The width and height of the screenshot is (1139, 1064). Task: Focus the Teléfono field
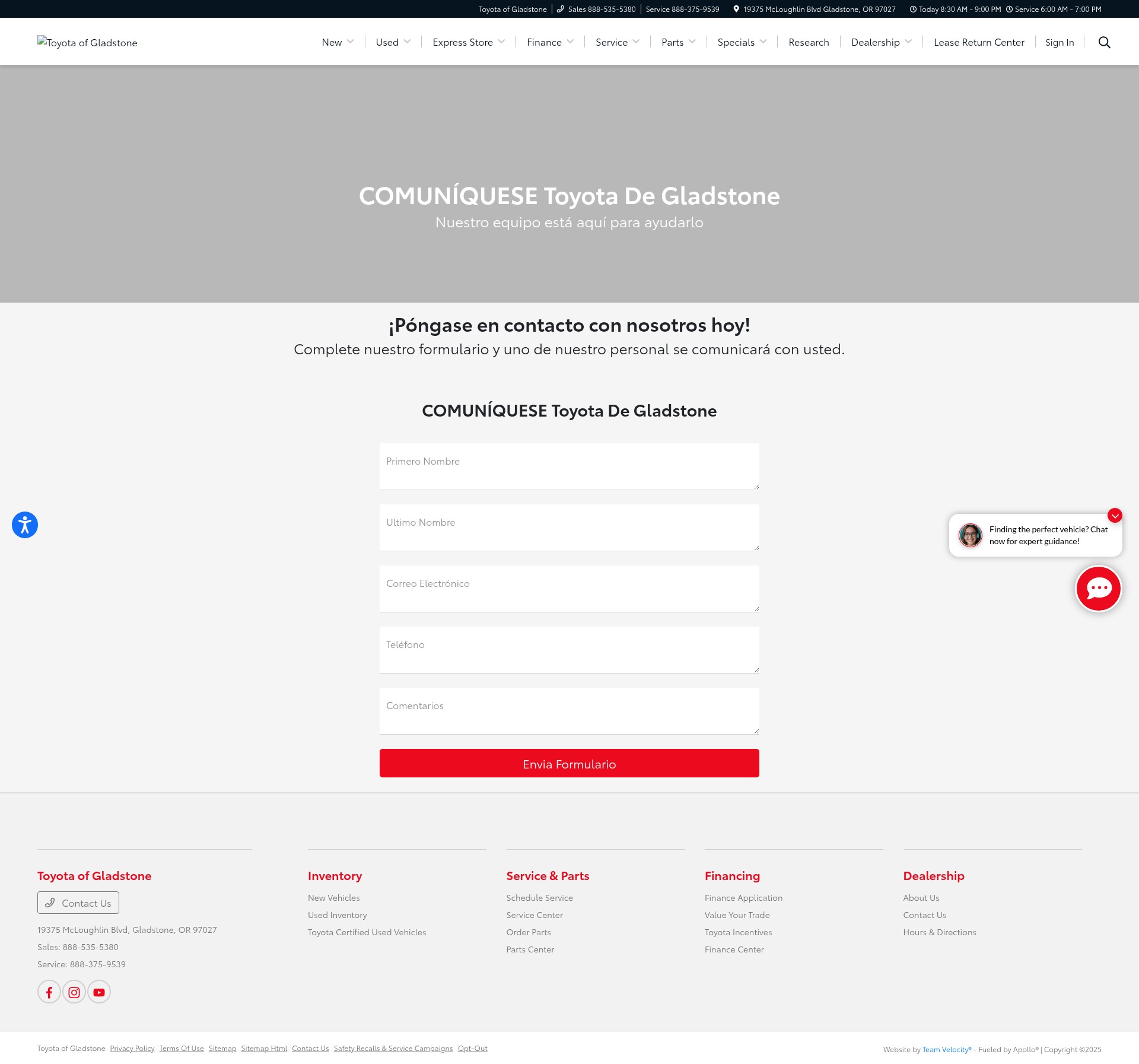tap(569, 650)
